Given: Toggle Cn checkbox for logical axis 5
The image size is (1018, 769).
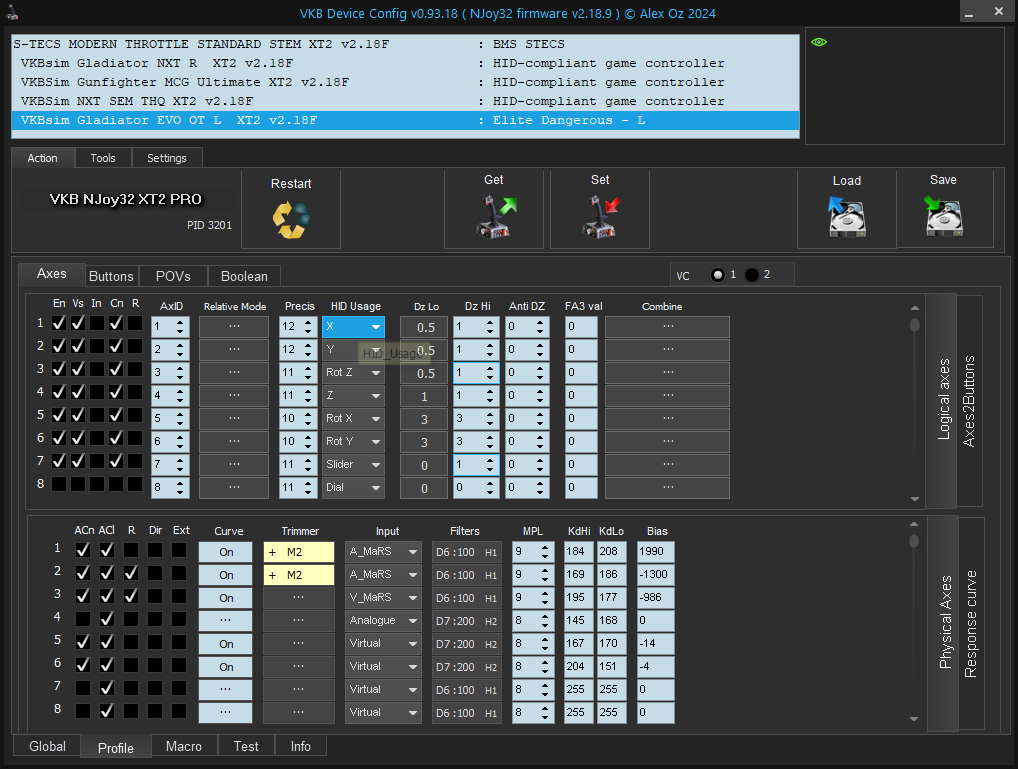Looking at the screenshot, I should [116, 415].
